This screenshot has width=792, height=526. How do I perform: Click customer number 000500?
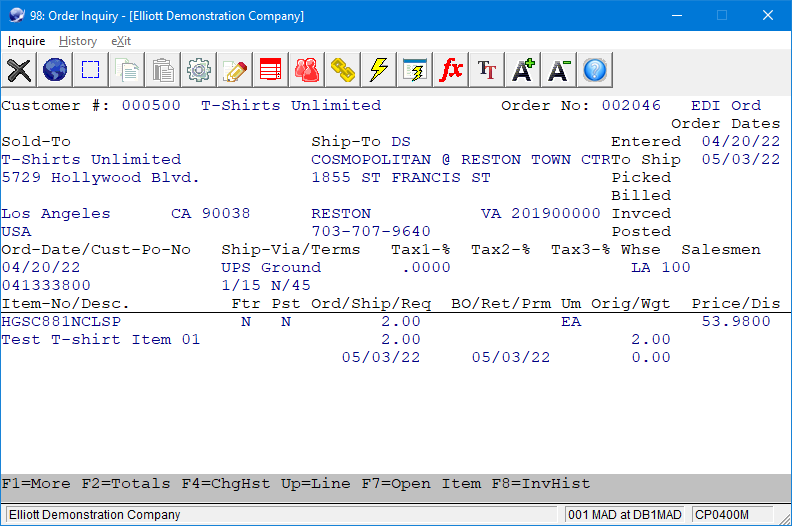(x=151, y=105)
